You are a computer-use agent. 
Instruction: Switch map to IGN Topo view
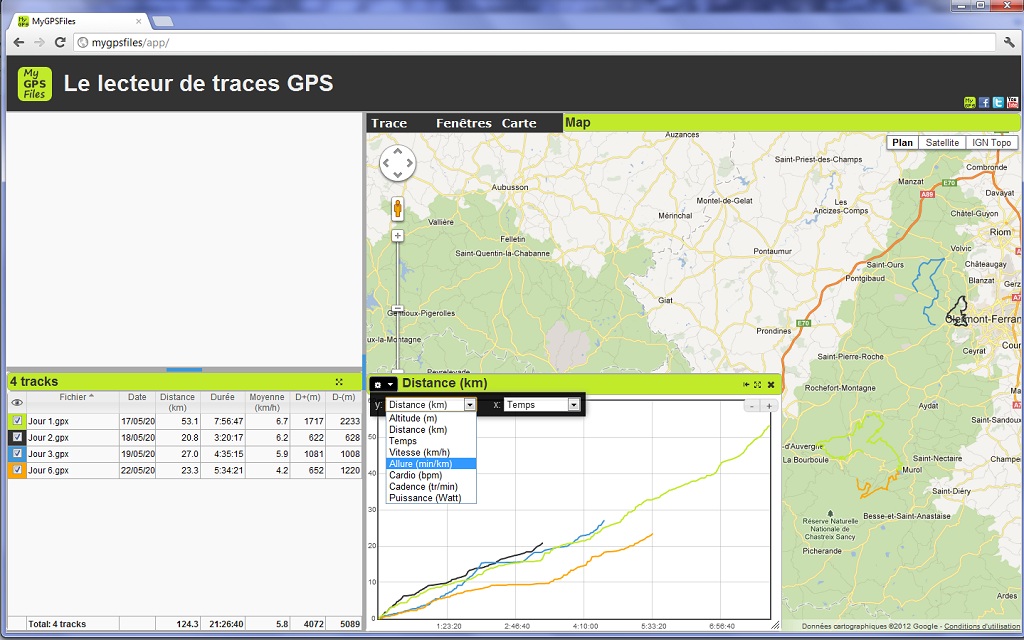991,143
